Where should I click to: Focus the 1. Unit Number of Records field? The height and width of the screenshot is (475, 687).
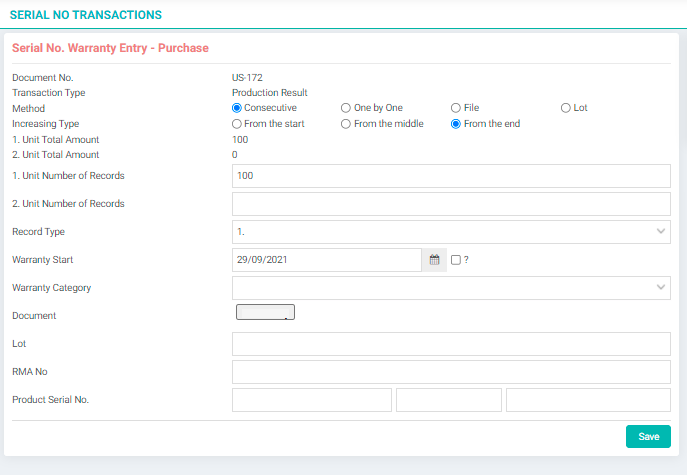[451, 176]
